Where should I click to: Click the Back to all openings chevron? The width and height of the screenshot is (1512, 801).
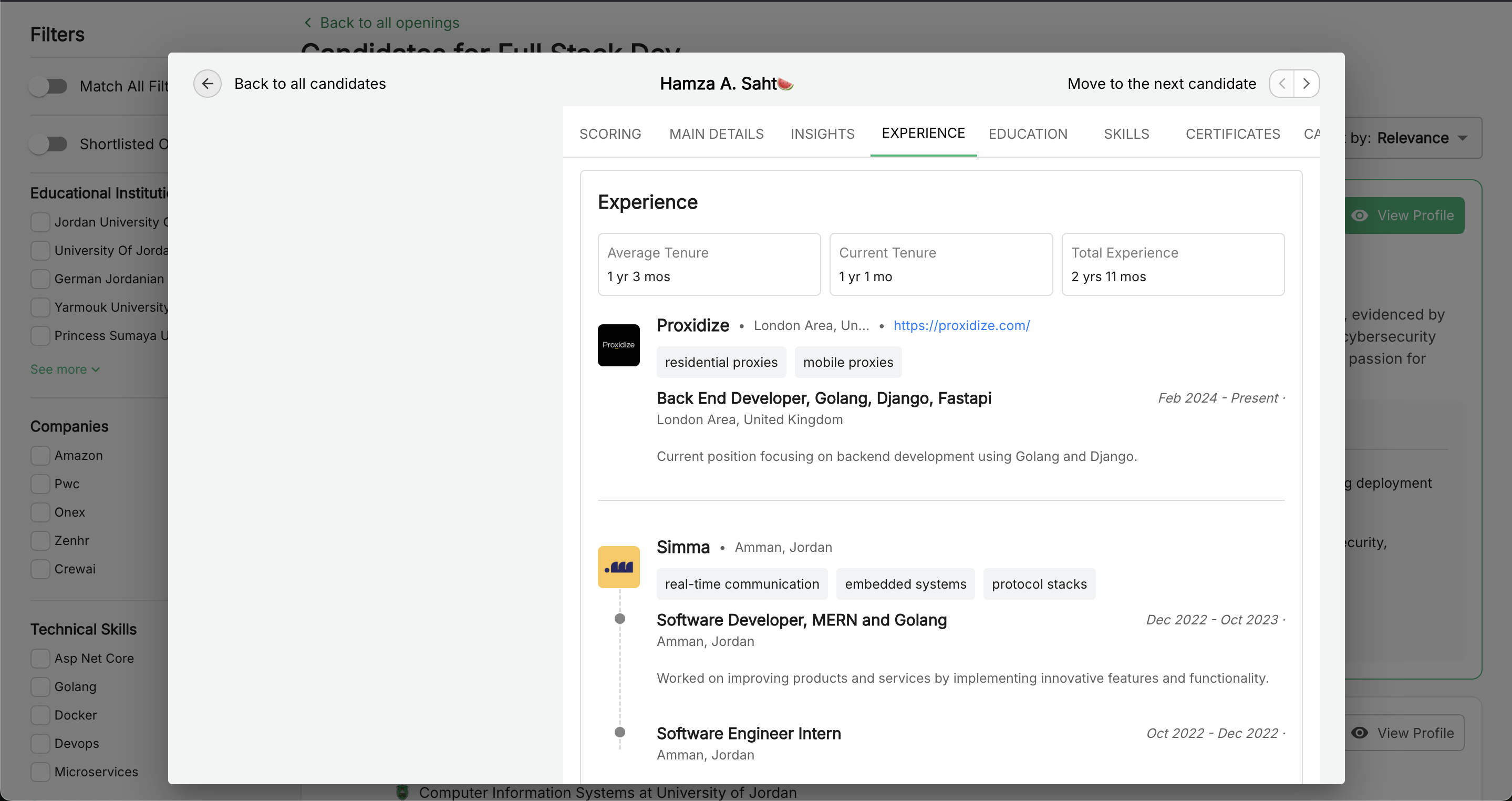pos(307,22)
